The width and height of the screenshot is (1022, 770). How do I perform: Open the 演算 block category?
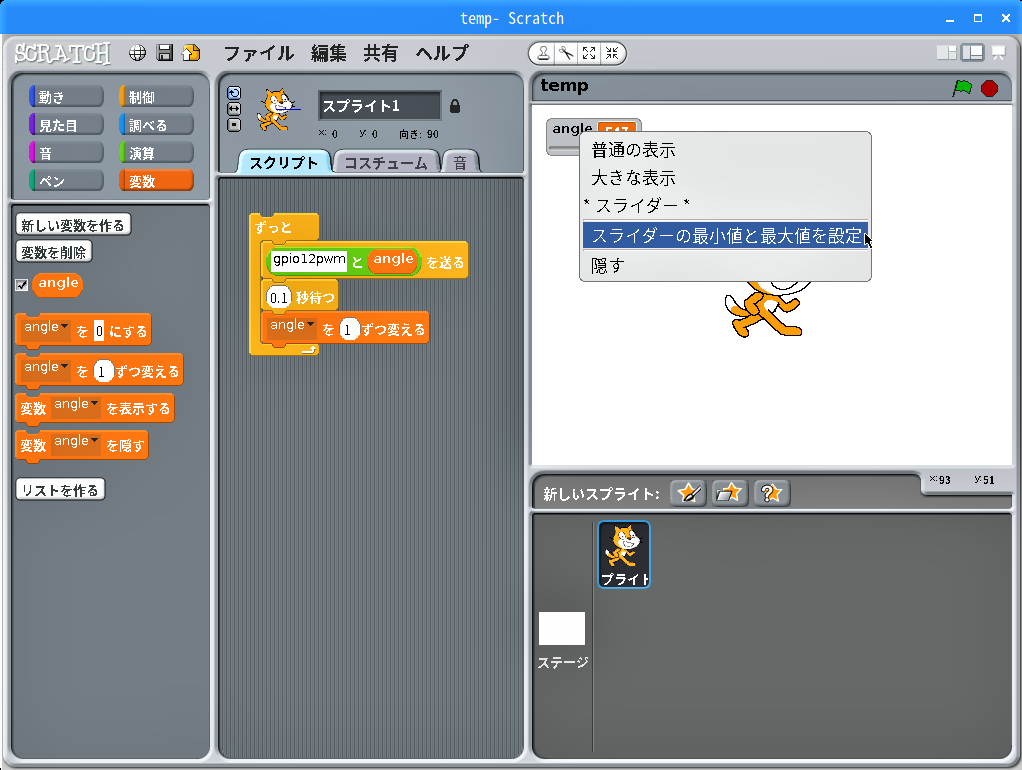point(156,153)
